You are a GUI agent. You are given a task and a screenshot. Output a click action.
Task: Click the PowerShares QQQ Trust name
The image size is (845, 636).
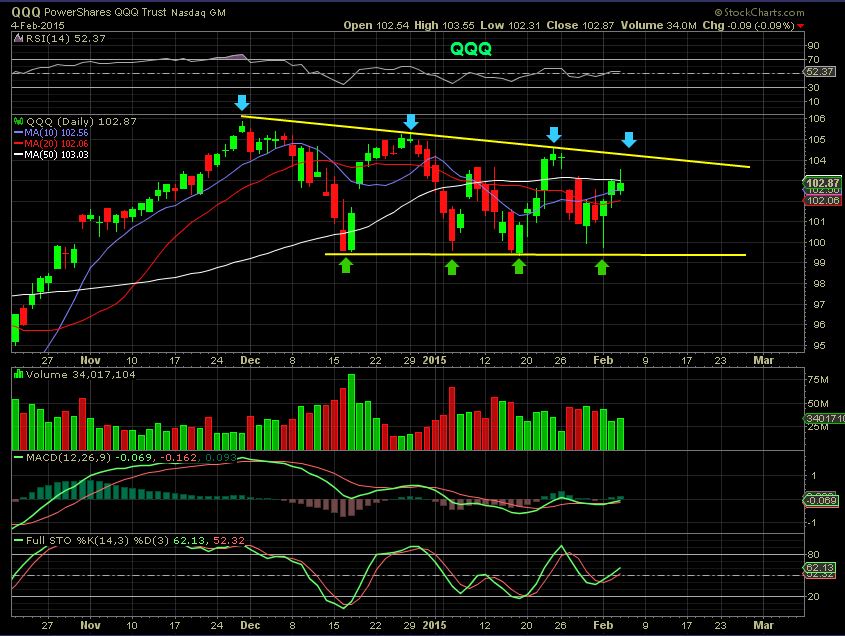tap(106, 12)
